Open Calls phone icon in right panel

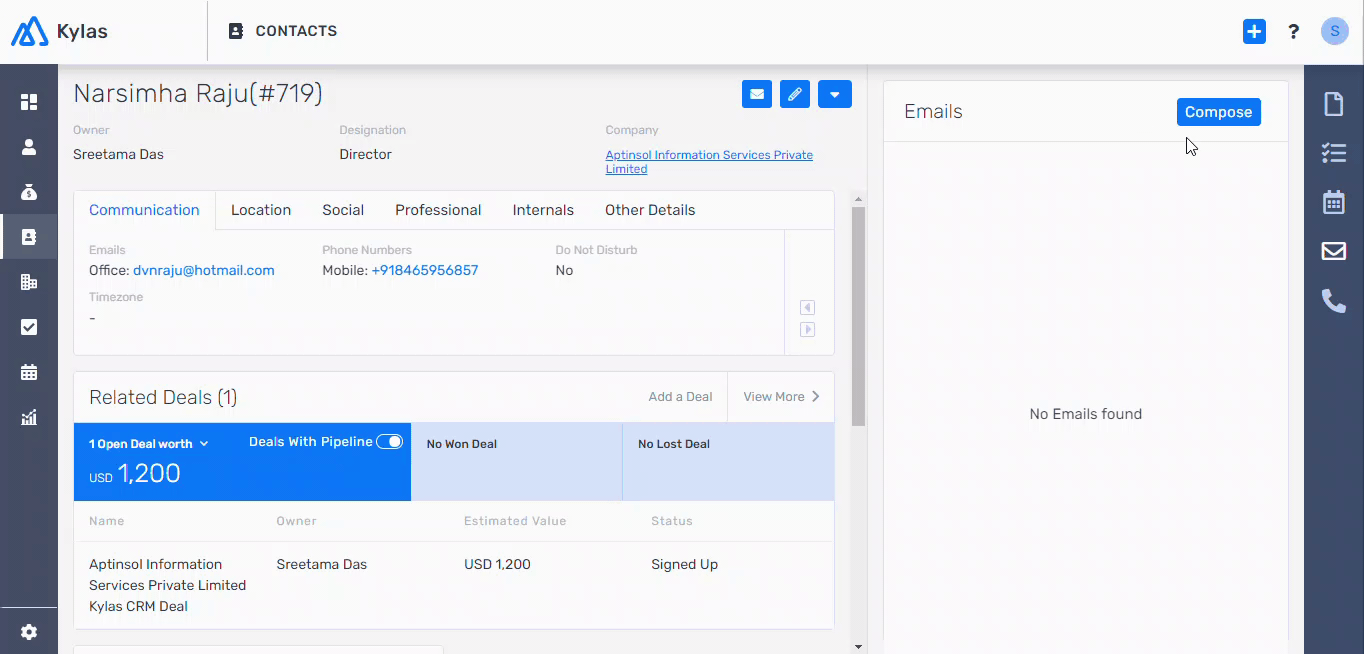(x=1334, y=300)
